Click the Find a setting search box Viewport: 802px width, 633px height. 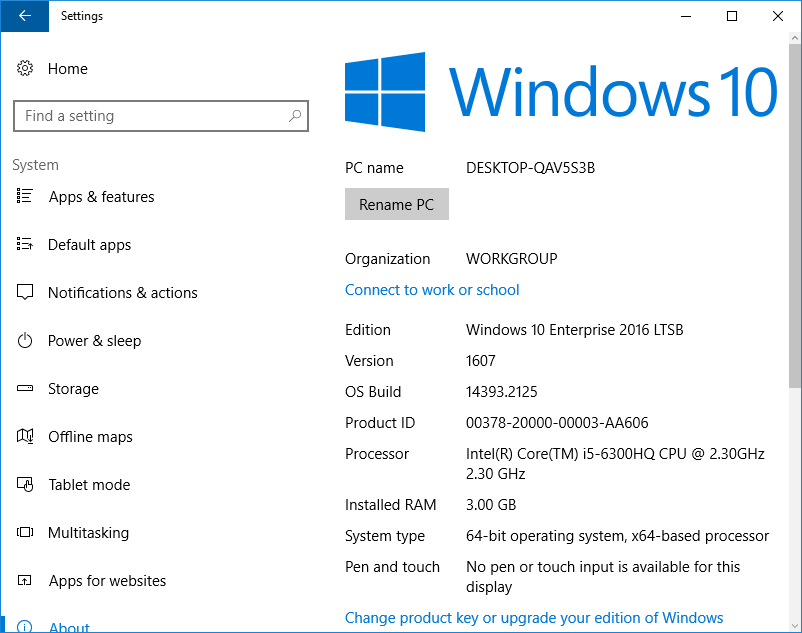click(x=161, y=116)
